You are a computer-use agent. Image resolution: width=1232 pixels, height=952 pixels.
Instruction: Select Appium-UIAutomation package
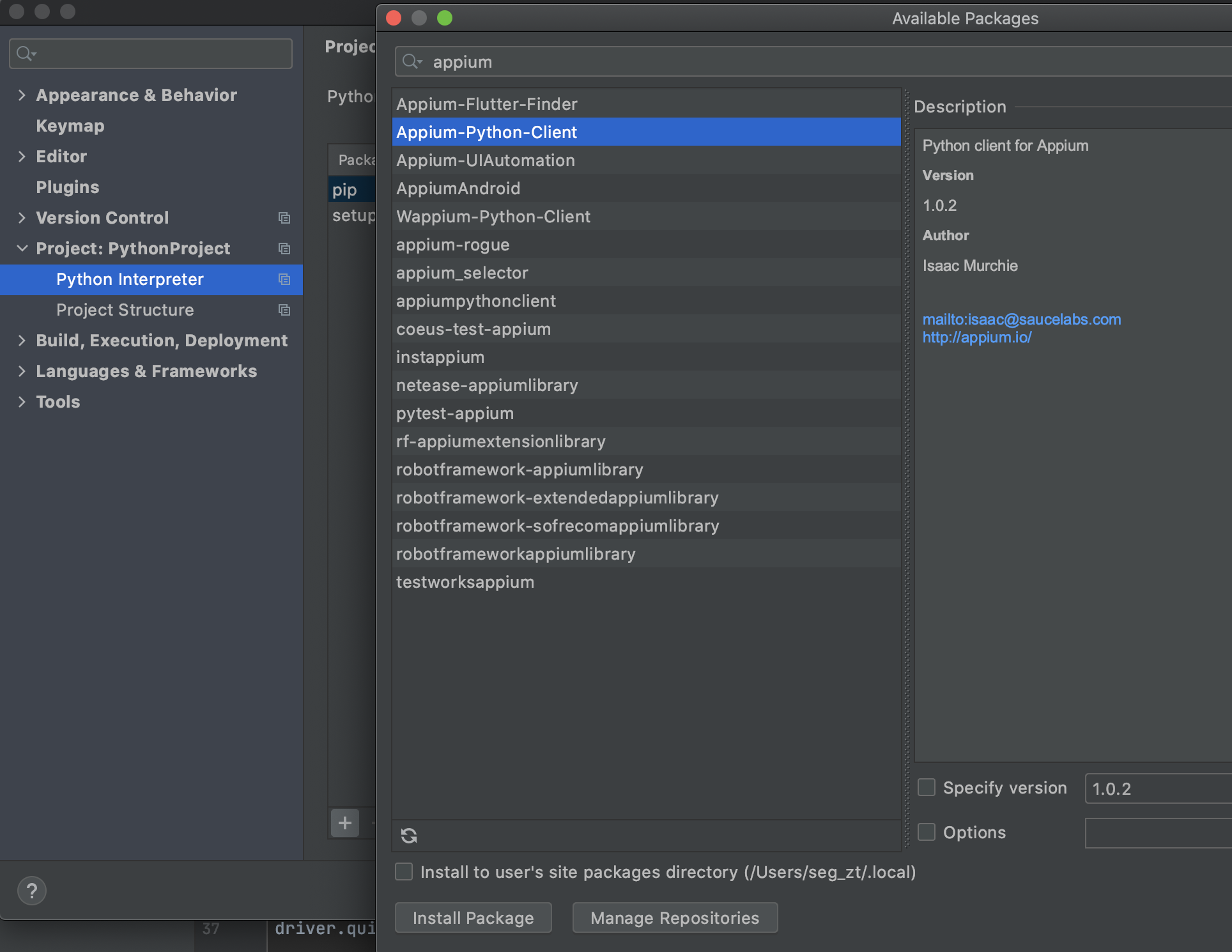pyautogui.click(x=646, y=160)
